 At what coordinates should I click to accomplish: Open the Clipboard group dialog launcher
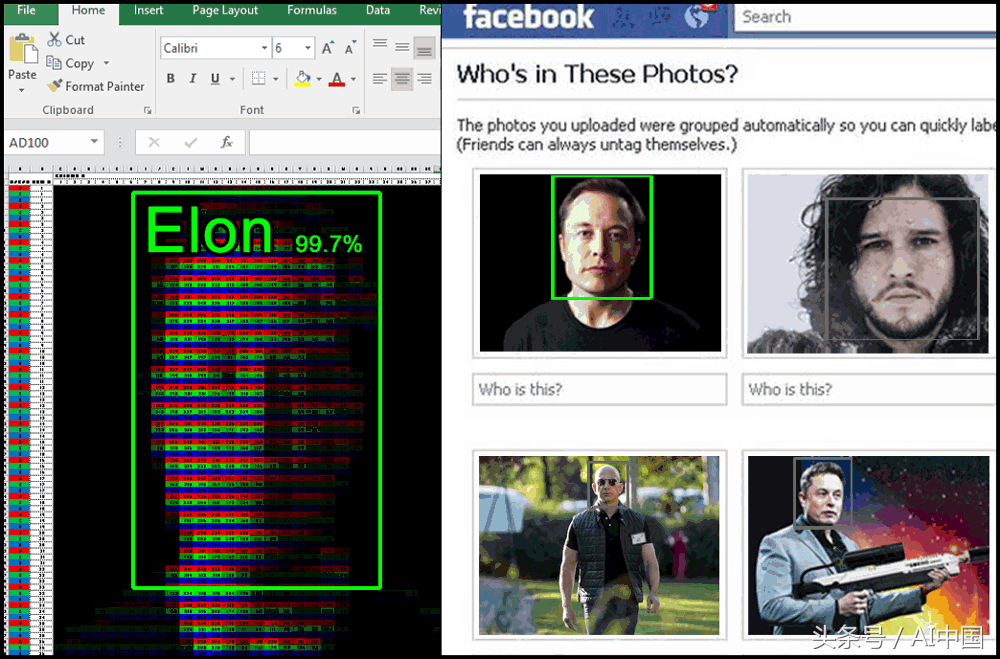point(147,110)
